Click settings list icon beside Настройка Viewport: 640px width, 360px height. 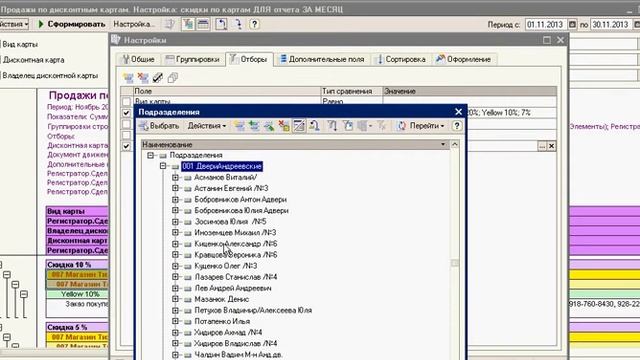(x=169, y=24)
